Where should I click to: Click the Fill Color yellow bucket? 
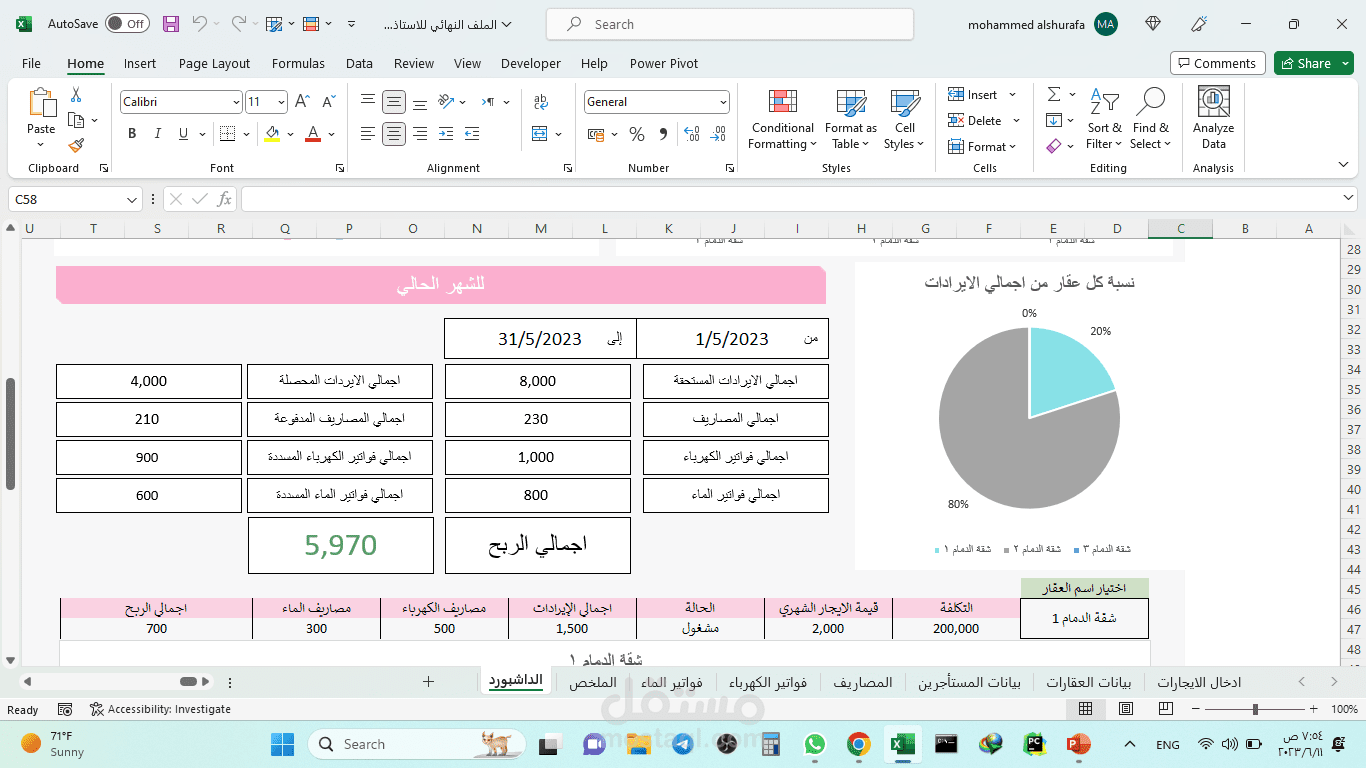272,134
